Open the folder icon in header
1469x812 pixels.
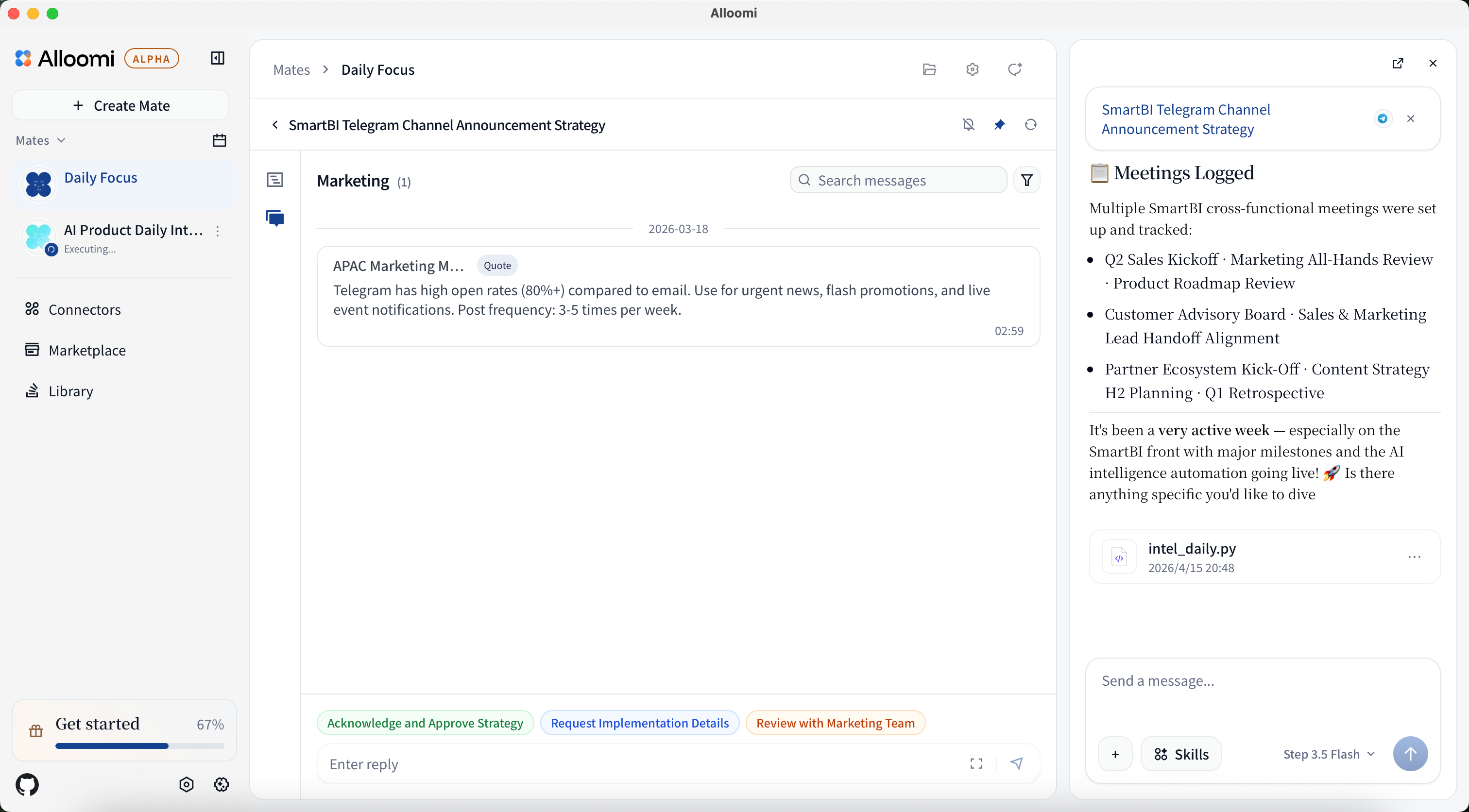point(929,69)
